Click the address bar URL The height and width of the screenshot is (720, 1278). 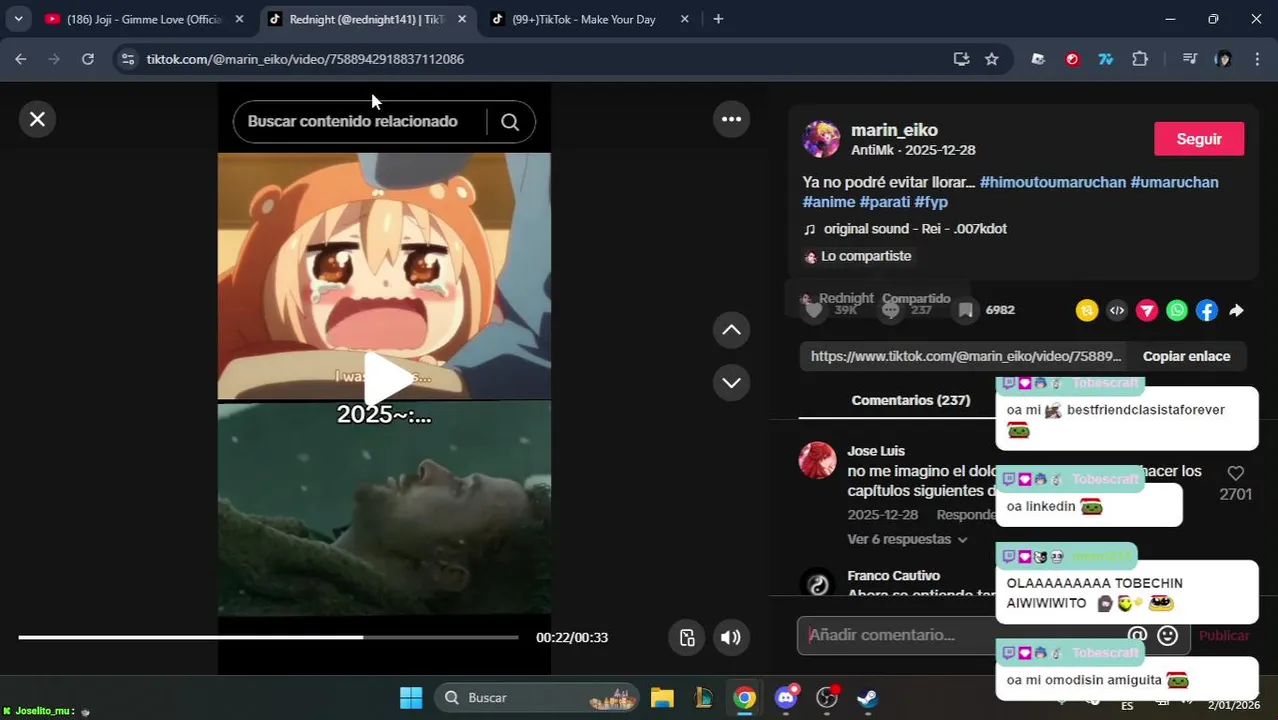tap(305, 59)
